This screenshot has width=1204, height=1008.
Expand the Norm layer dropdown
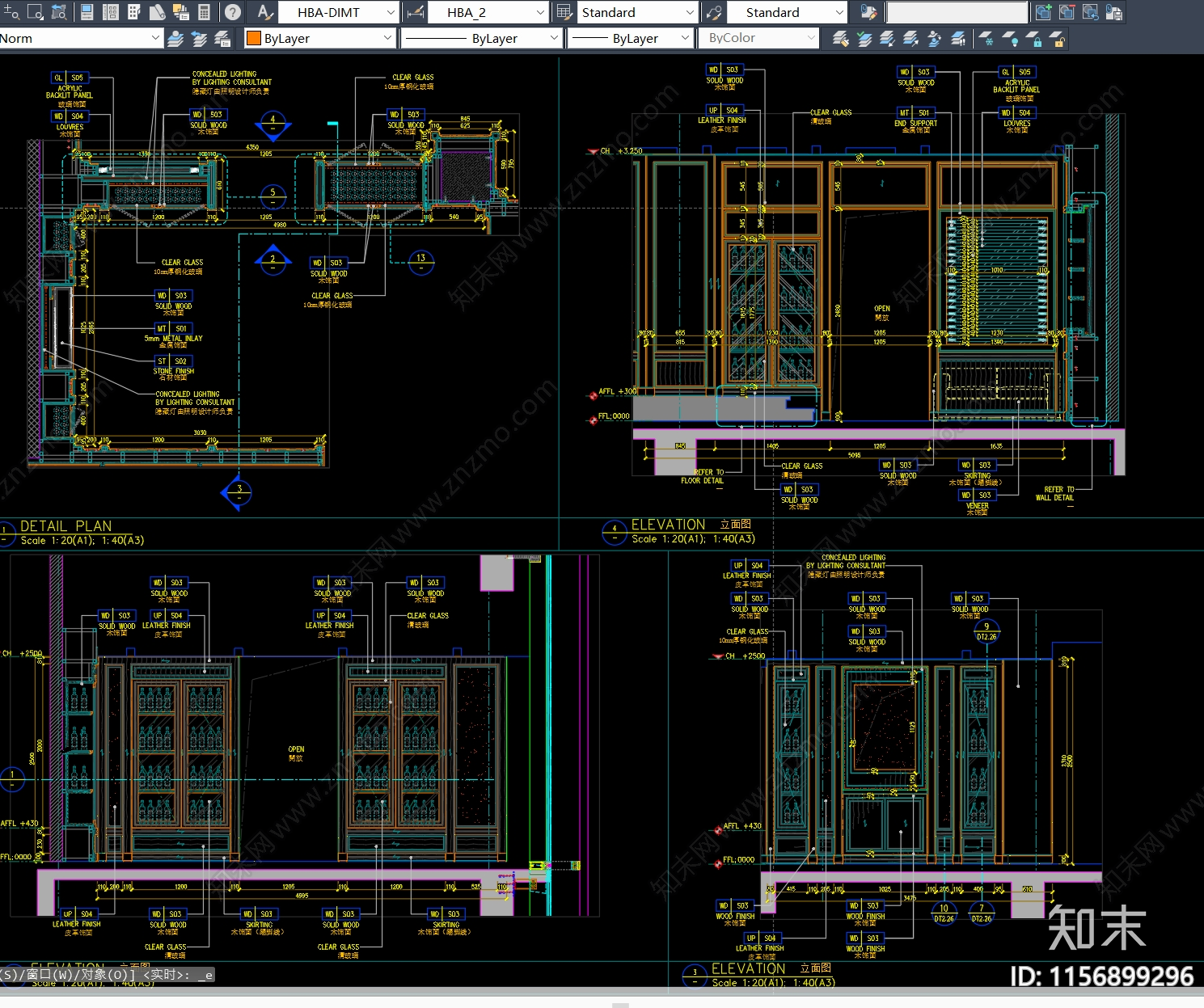(81, 38)
